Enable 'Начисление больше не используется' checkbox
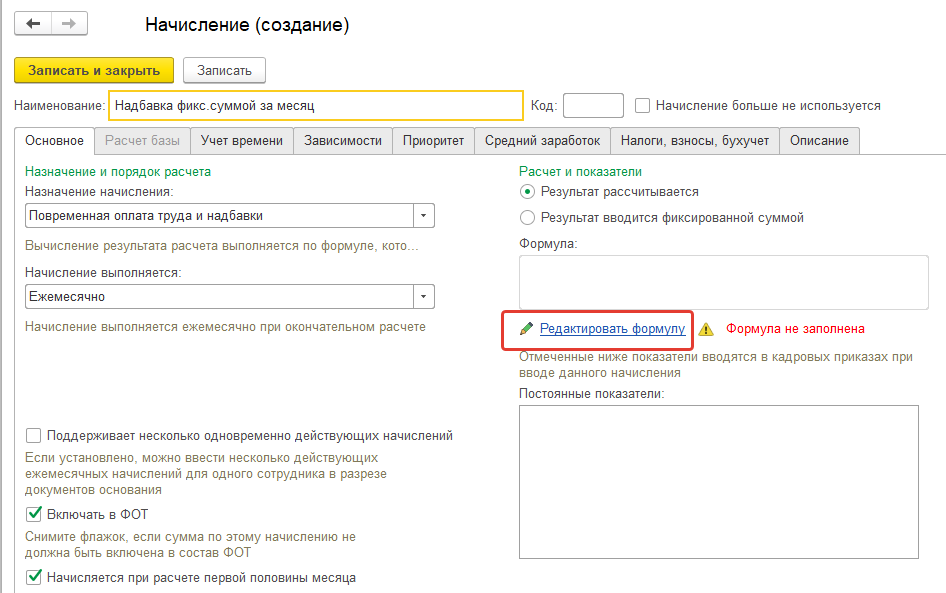Viewport: 946px width, 593px height. [643, 105]
